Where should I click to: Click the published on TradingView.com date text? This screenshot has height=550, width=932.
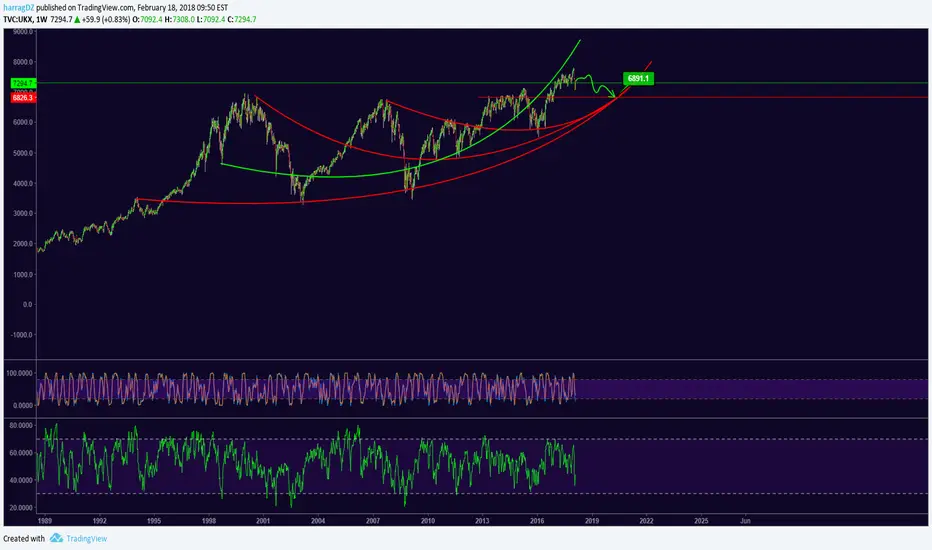click(132, 8)
